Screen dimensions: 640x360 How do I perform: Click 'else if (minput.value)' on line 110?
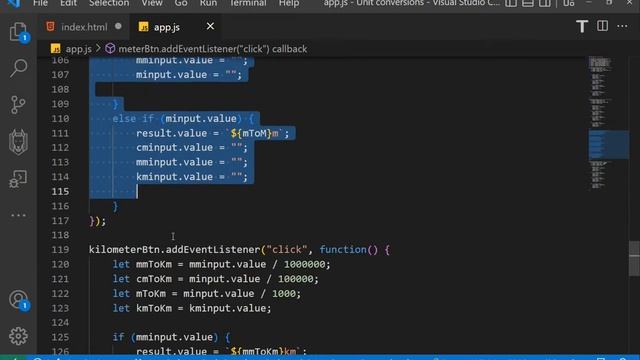[178, 119]
